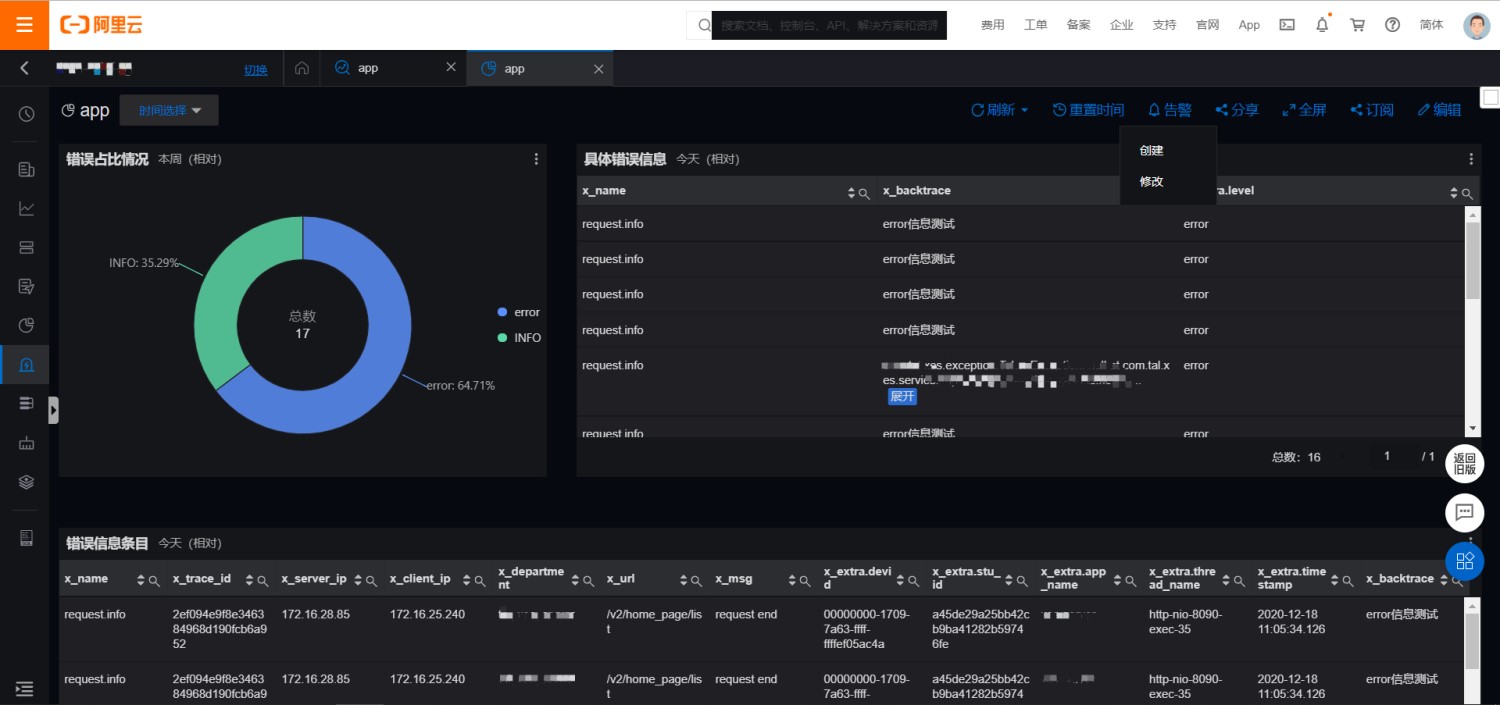1500x705 pixels.
Task: Sort the level column in 具体错误信息
Action: [x=1454, y=193]
